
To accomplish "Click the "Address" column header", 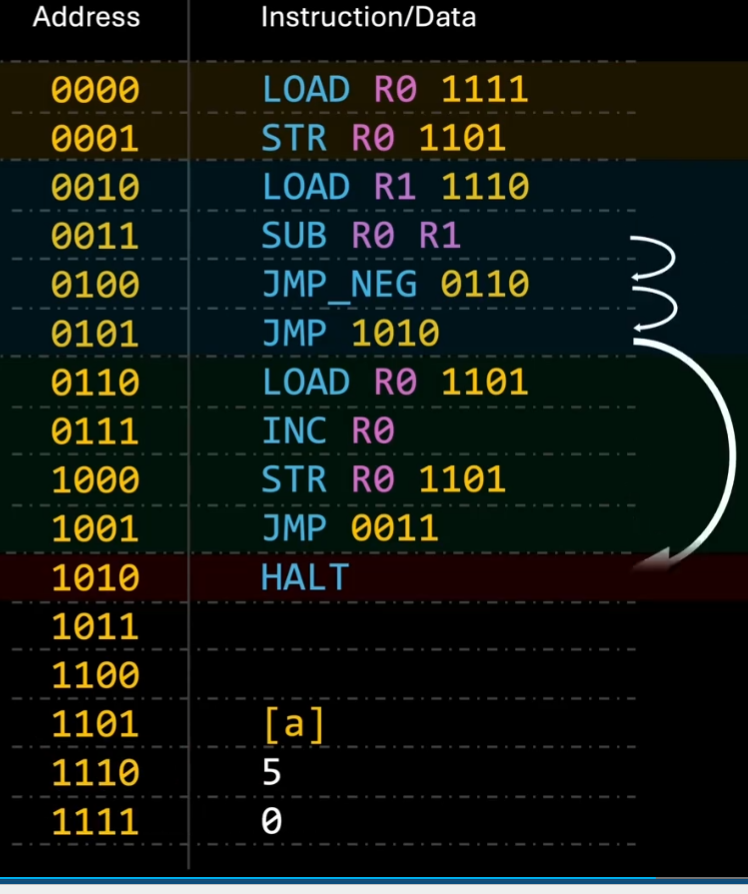I will (86, 17).
